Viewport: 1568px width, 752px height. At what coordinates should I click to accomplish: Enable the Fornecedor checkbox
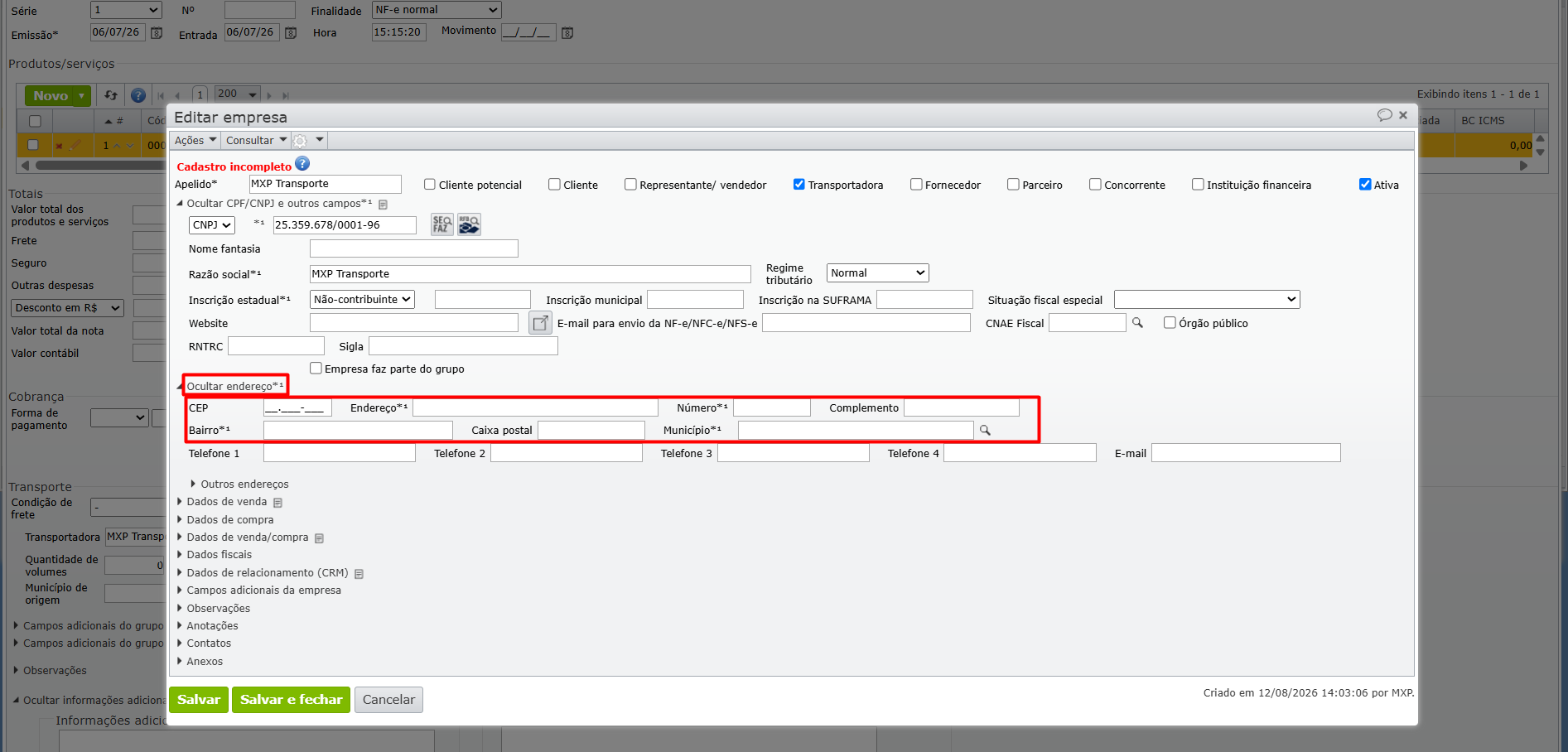coord(916,185)
